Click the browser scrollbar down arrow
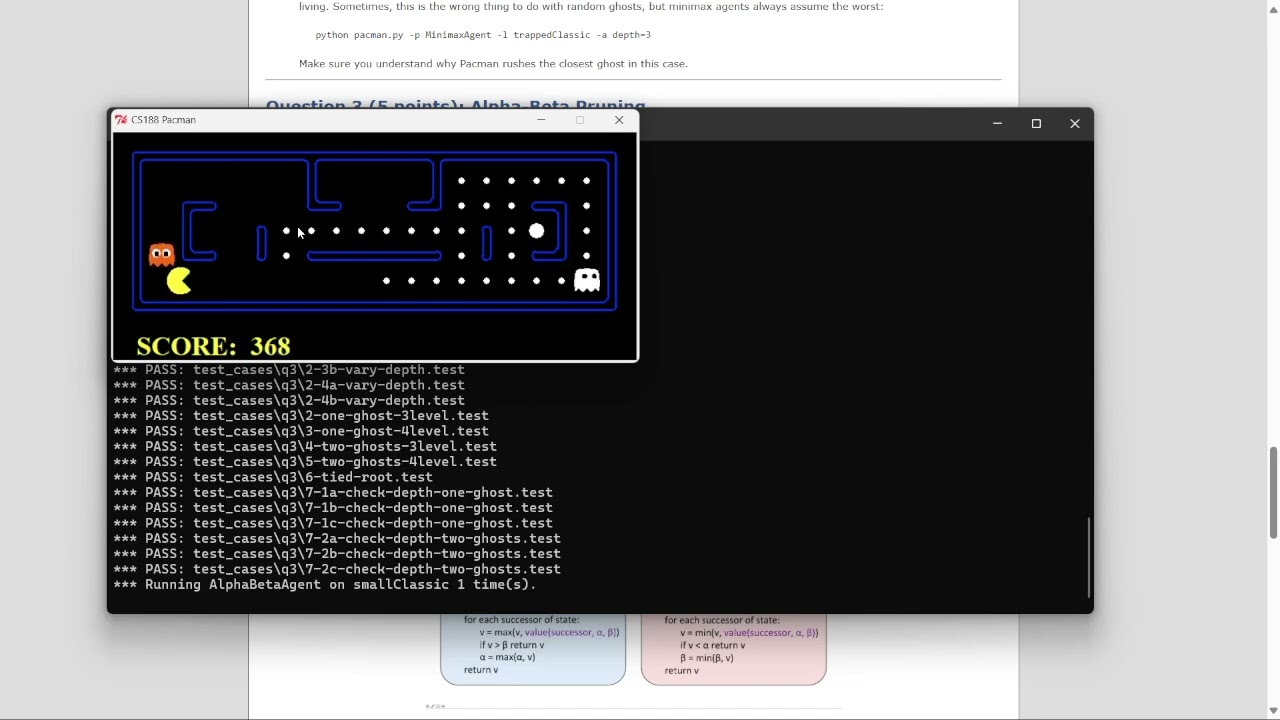 click(x=1273, y=711)
